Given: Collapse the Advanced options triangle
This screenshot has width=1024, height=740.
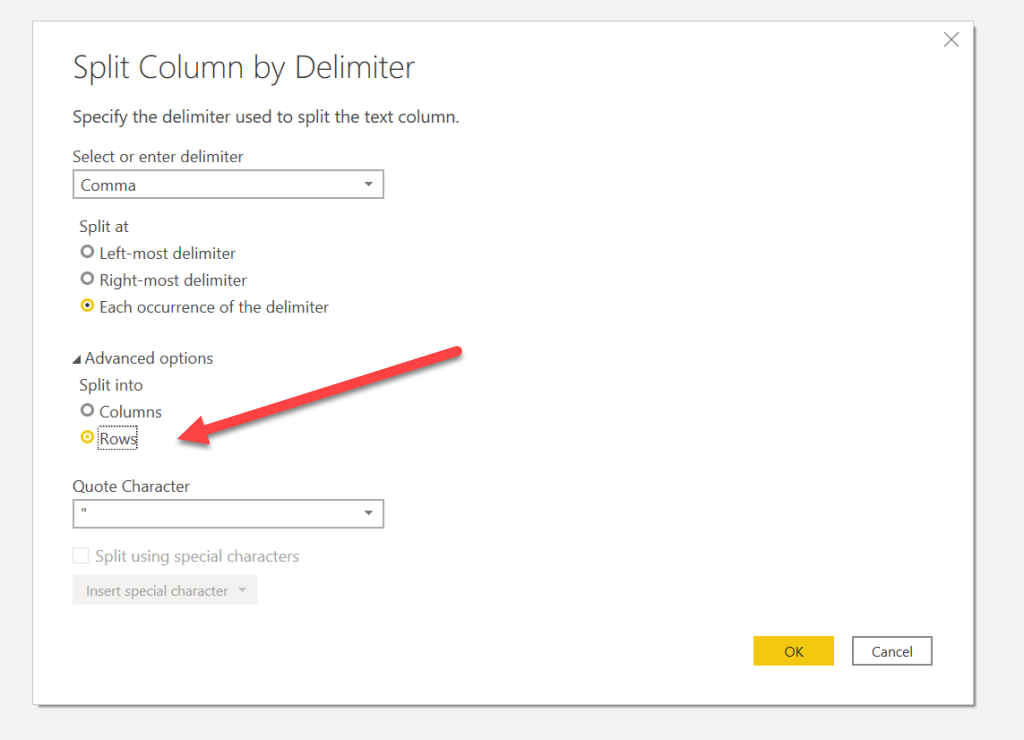Looking at the screenshot, I should point(77,359).
